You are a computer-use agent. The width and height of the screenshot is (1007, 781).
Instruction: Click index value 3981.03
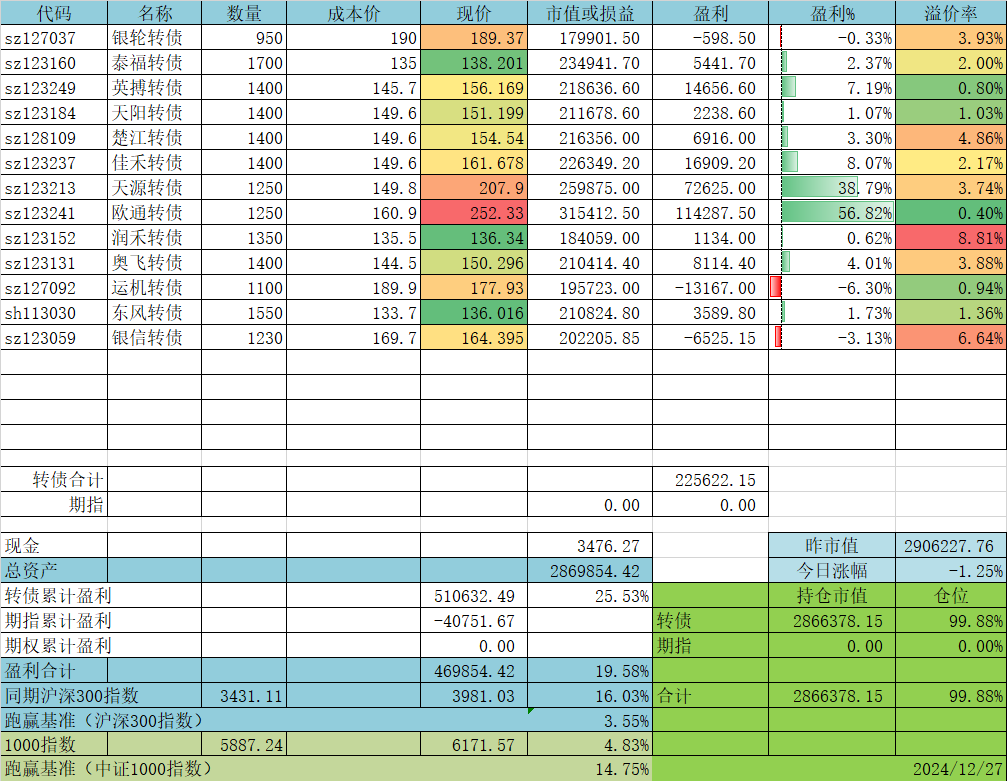click(474, 696)
